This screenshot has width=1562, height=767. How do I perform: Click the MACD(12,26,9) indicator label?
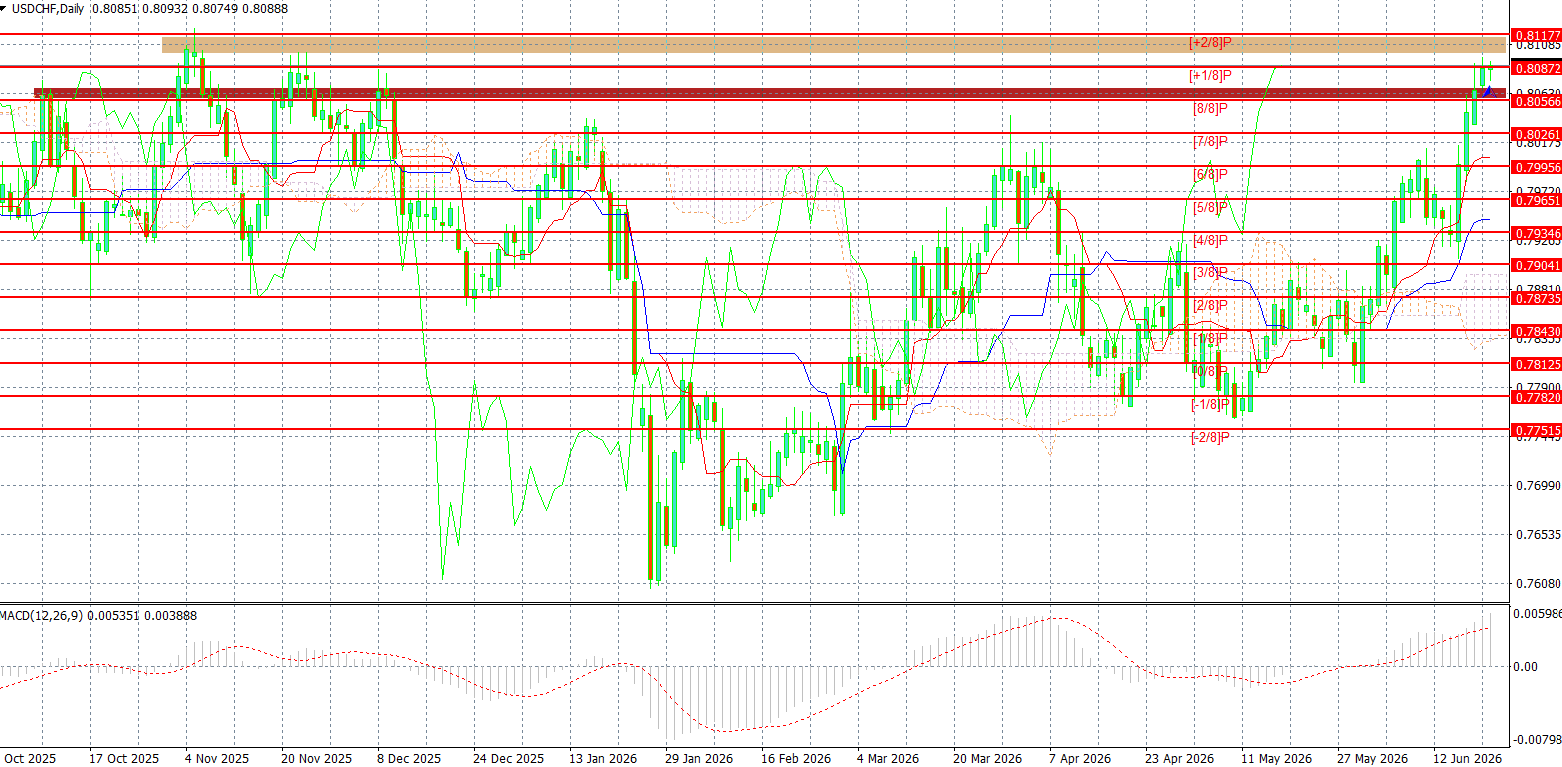click(42, 615)
